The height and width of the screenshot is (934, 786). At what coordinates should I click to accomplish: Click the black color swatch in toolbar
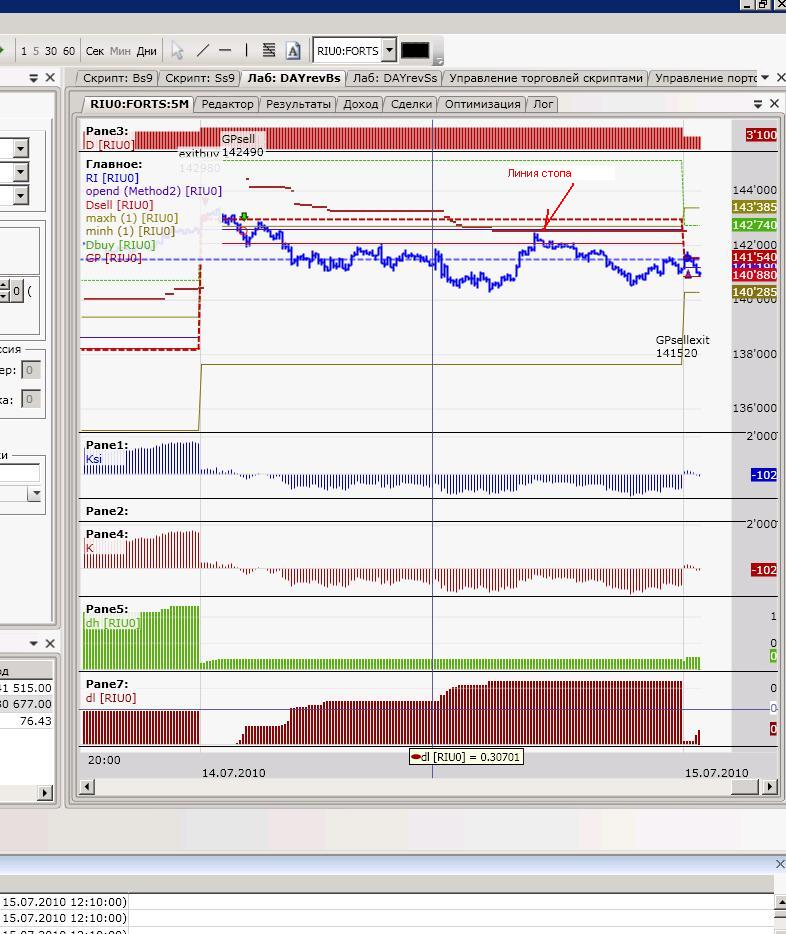pyautogui.click(x=415, y=50)
